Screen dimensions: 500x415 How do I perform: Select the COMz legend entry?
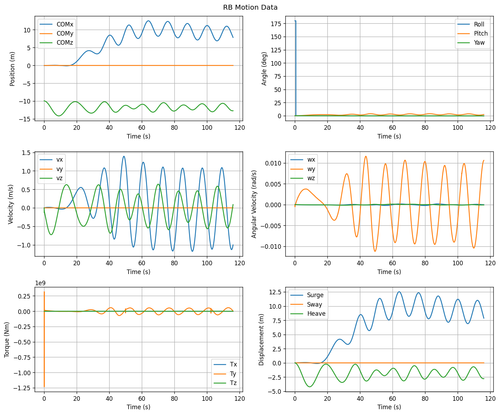coord(56,43)
